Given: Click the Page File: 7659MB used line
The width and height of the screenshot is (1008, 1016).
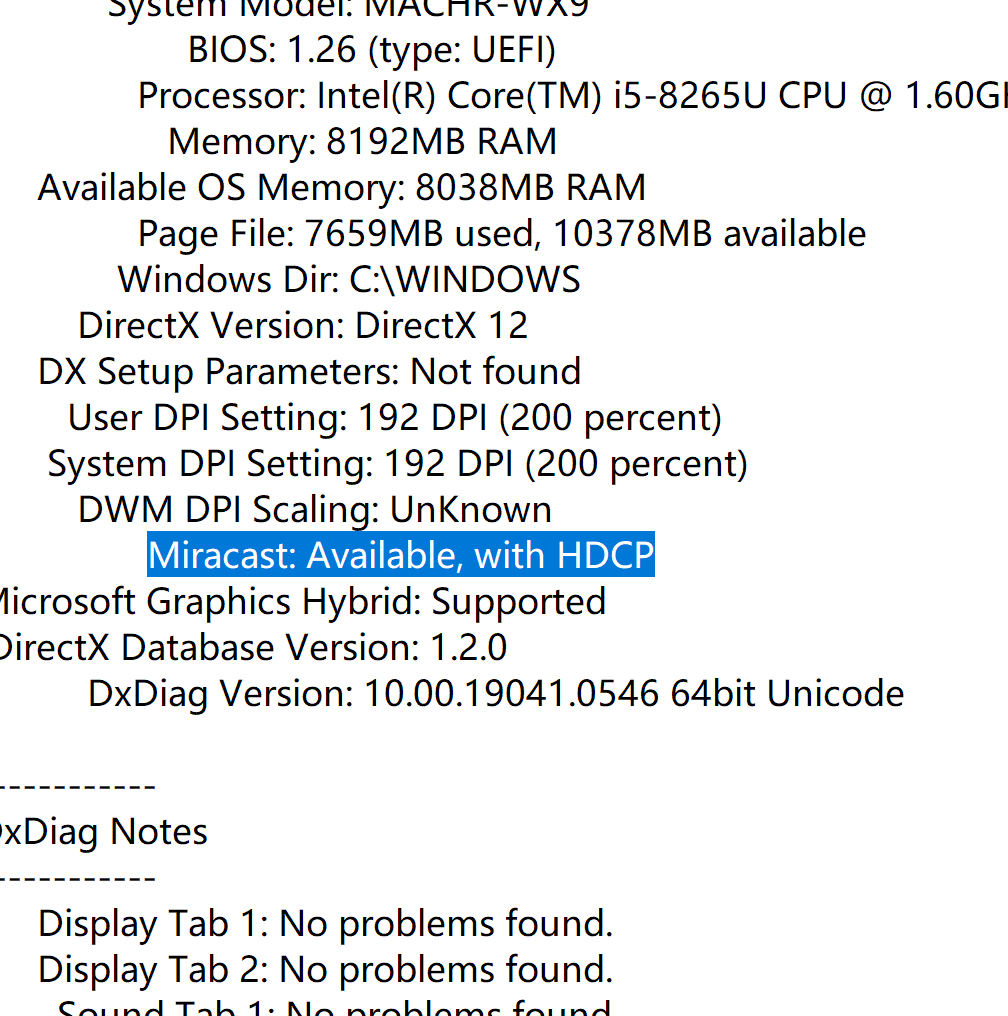Looking at the screenshot, I should pos(502,234).
